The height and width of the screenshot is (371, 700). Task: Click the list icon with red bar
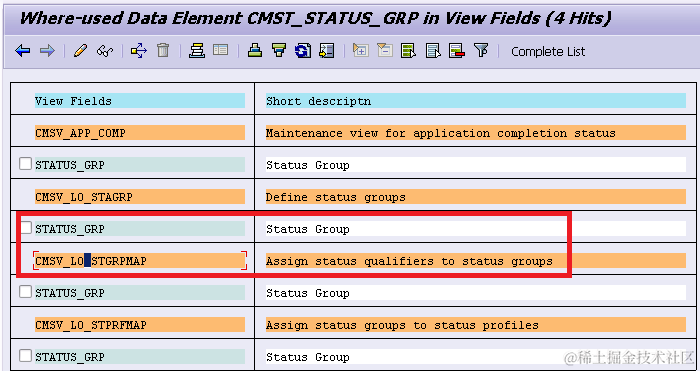click(457, 51)
